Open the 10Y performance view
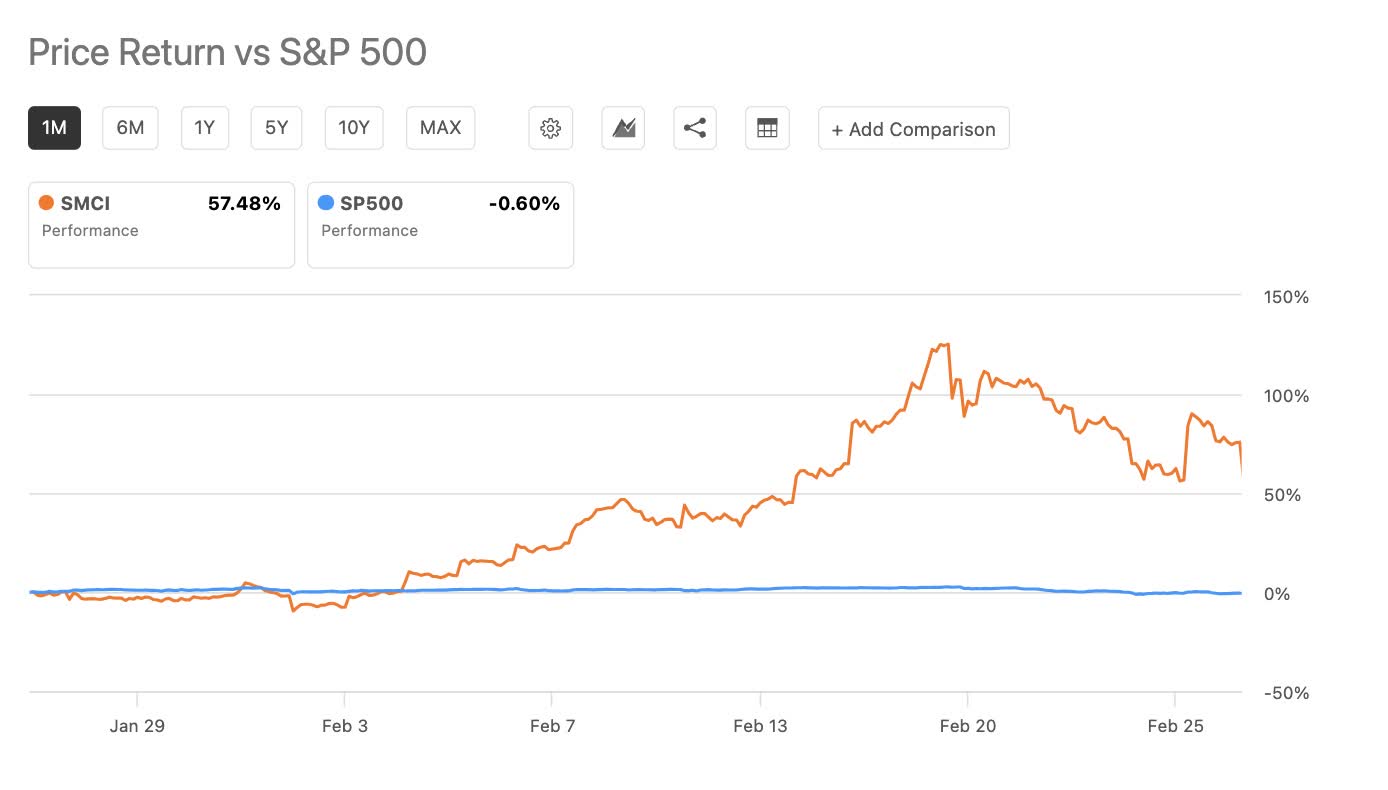 click(353, 128)
